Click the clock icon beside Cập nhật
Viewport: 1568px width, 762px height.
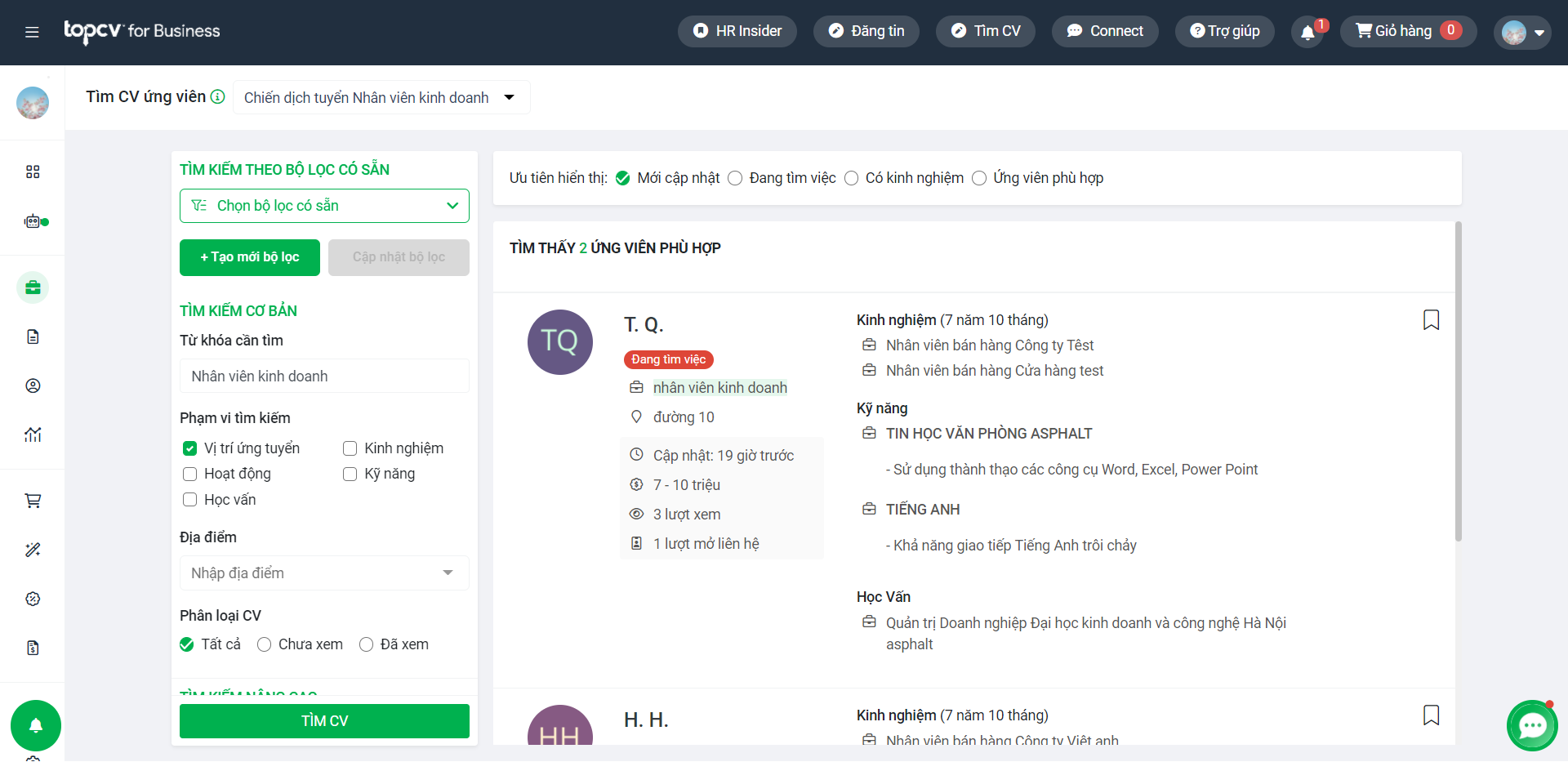click(x=636, y=455)
